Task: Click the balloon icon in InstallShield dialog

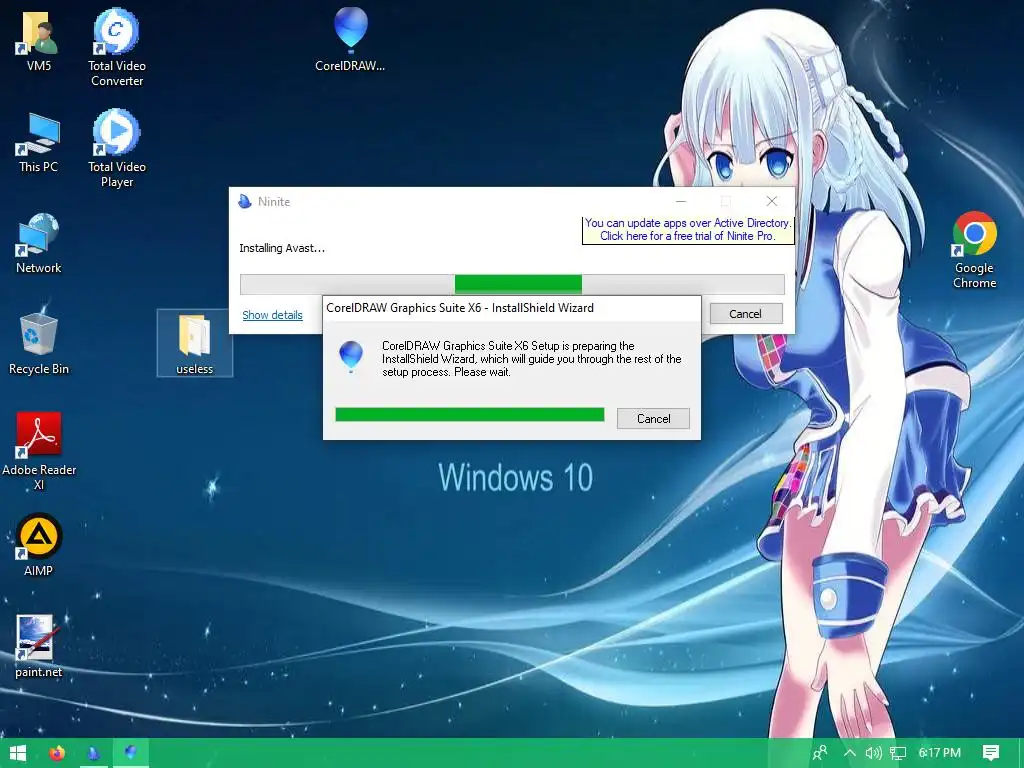Action: point(351,357)
